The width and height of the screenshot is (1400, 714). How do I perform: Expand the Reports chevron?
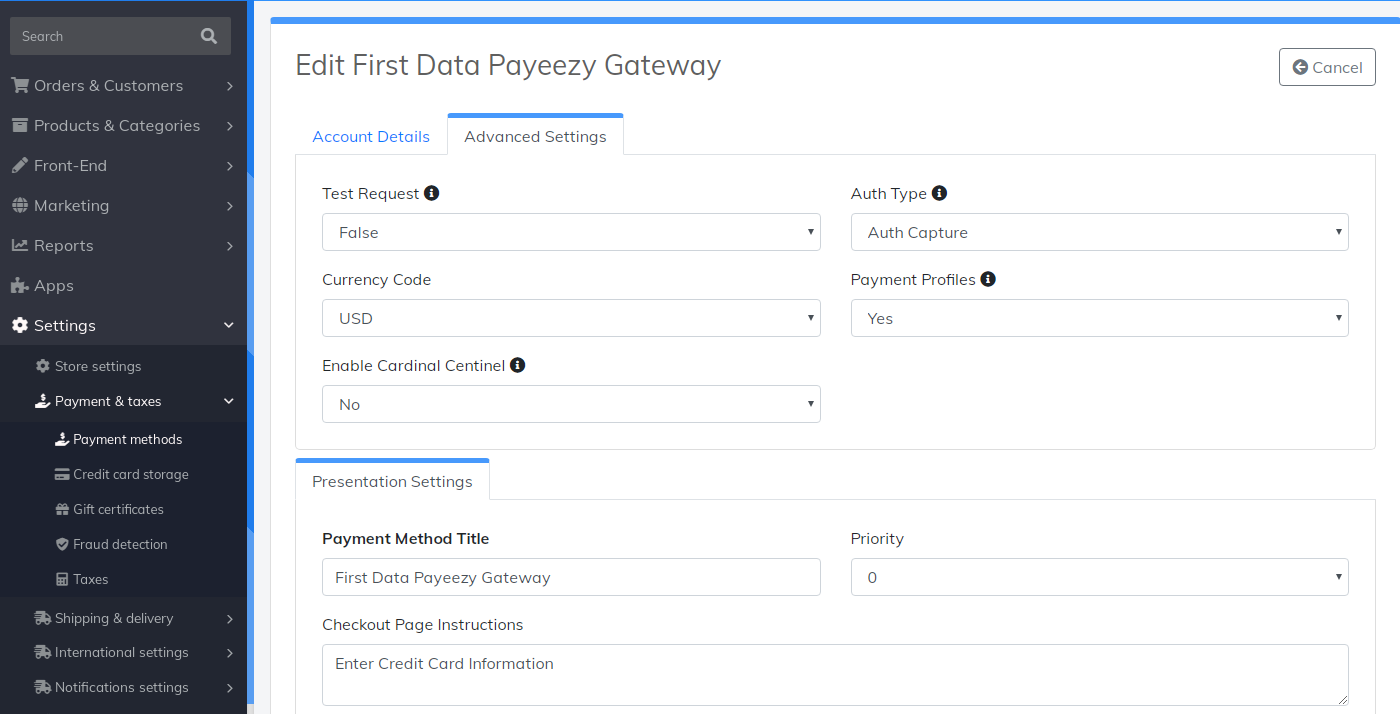230,246
